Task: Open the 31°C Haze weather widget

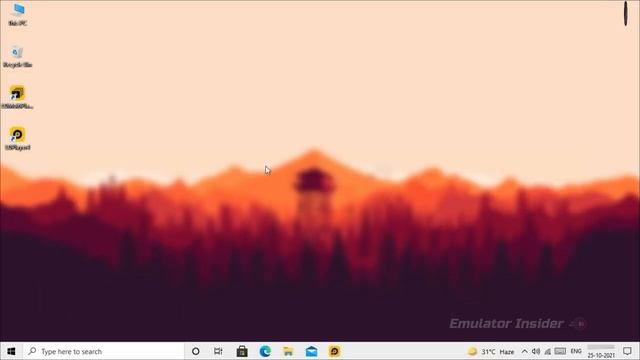Action: pyautogui.click(x=491, y=351)
